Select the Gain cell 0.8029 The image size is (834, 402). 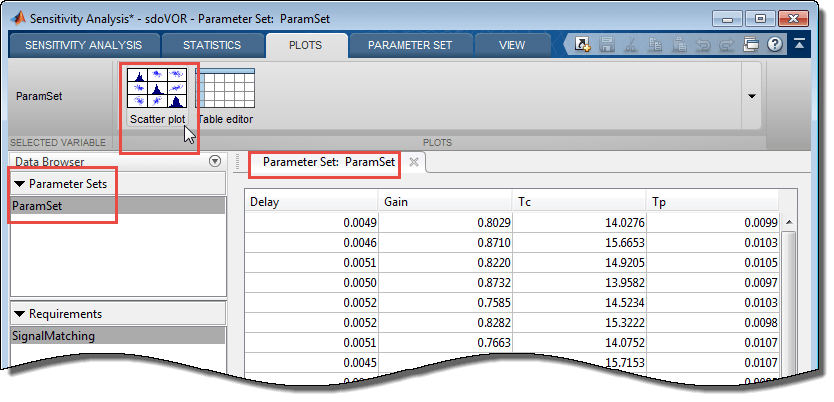(x=446, y=223)
